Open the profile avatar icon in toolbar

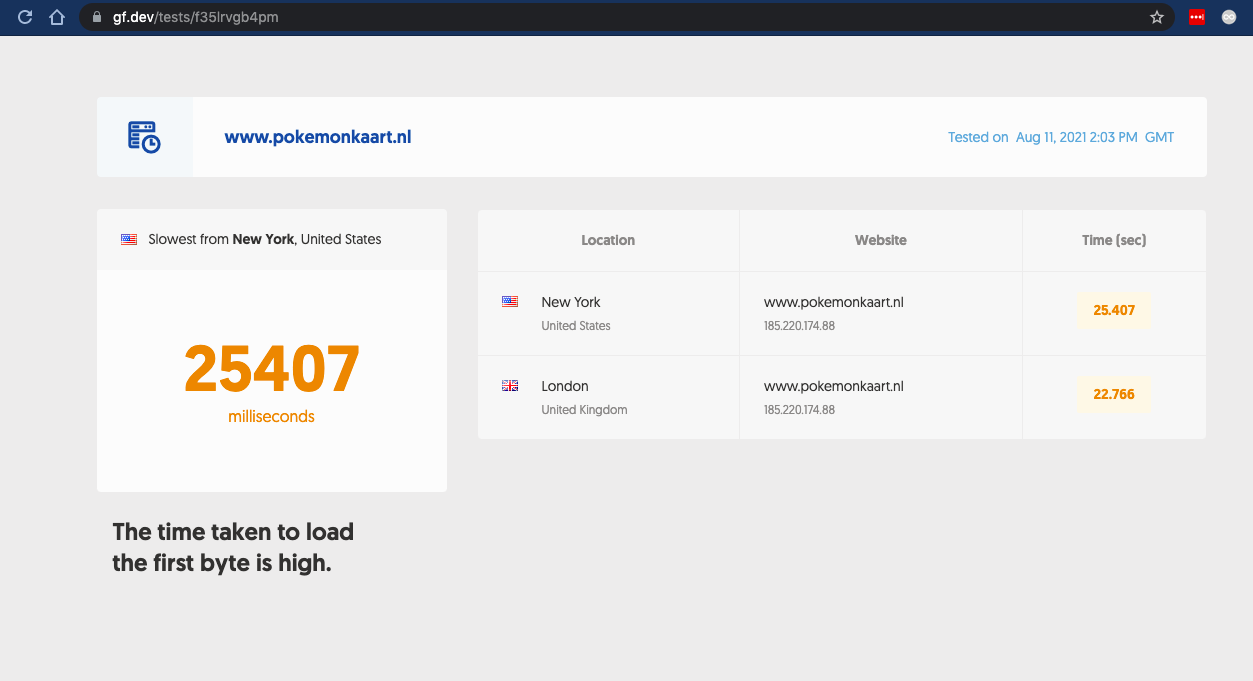1229,17
